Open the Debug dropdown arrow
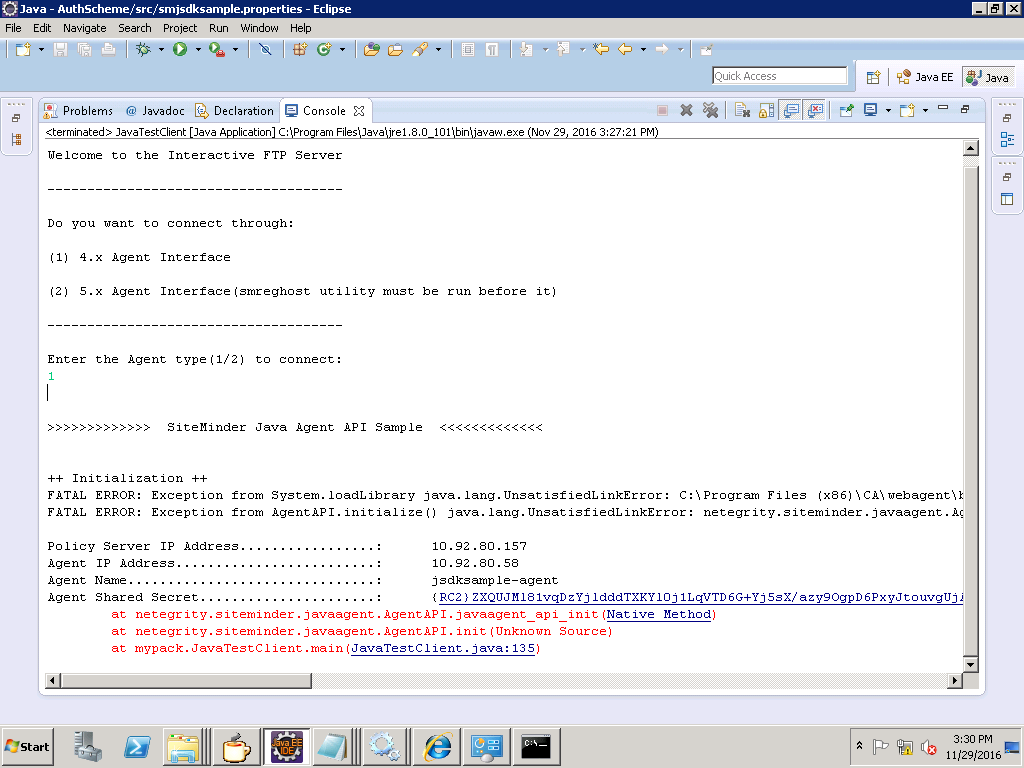 [161, 50]
